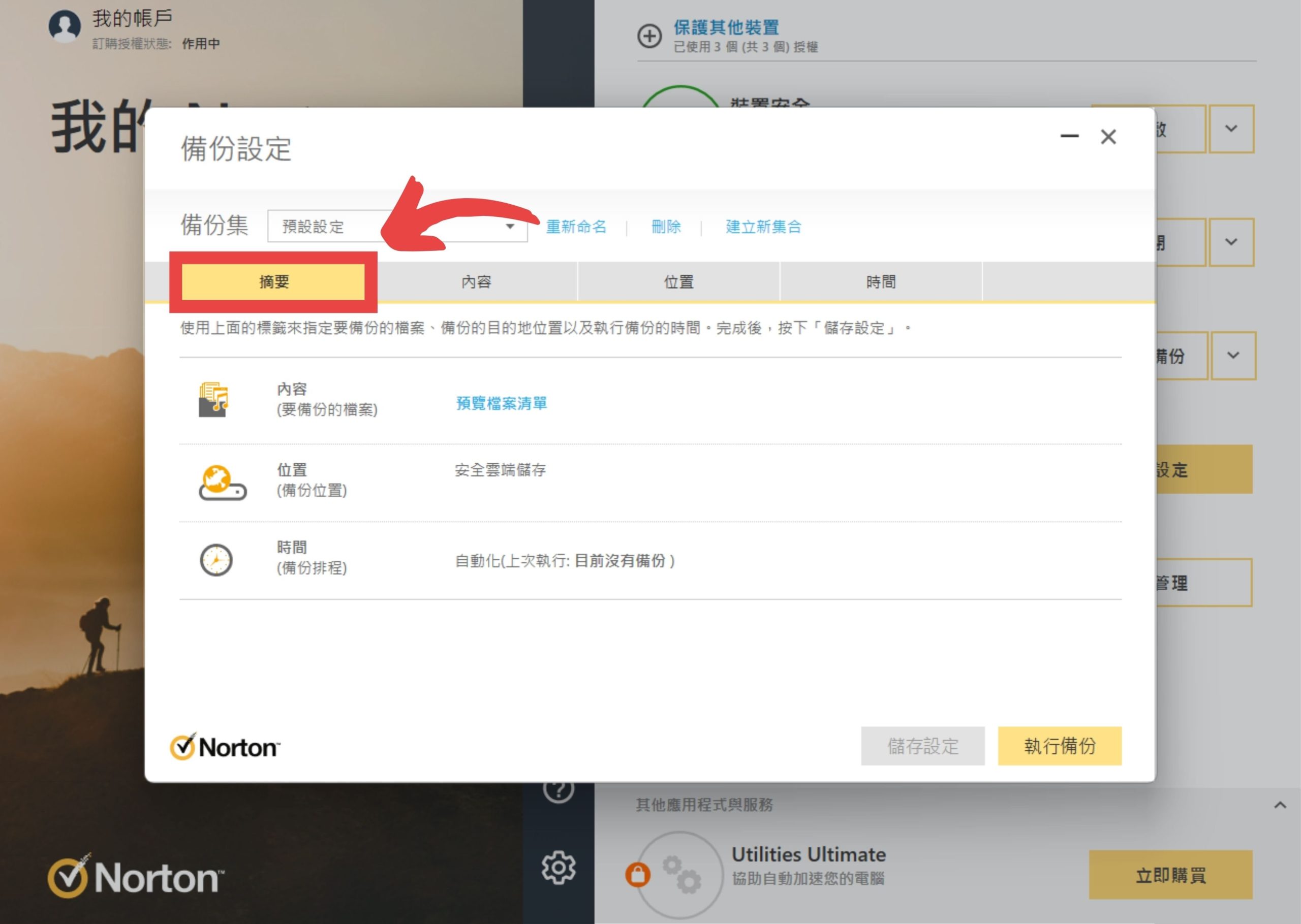Open the 備份集 dropdown showing 預設設定
Viewport: 1301px width, 924px height.
click(x=397, y=227)
